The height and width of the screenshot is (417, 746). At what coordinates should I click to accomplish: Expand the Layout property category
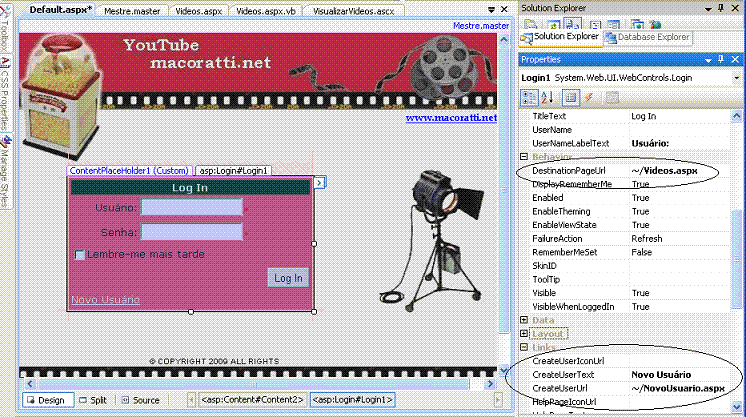524,334
